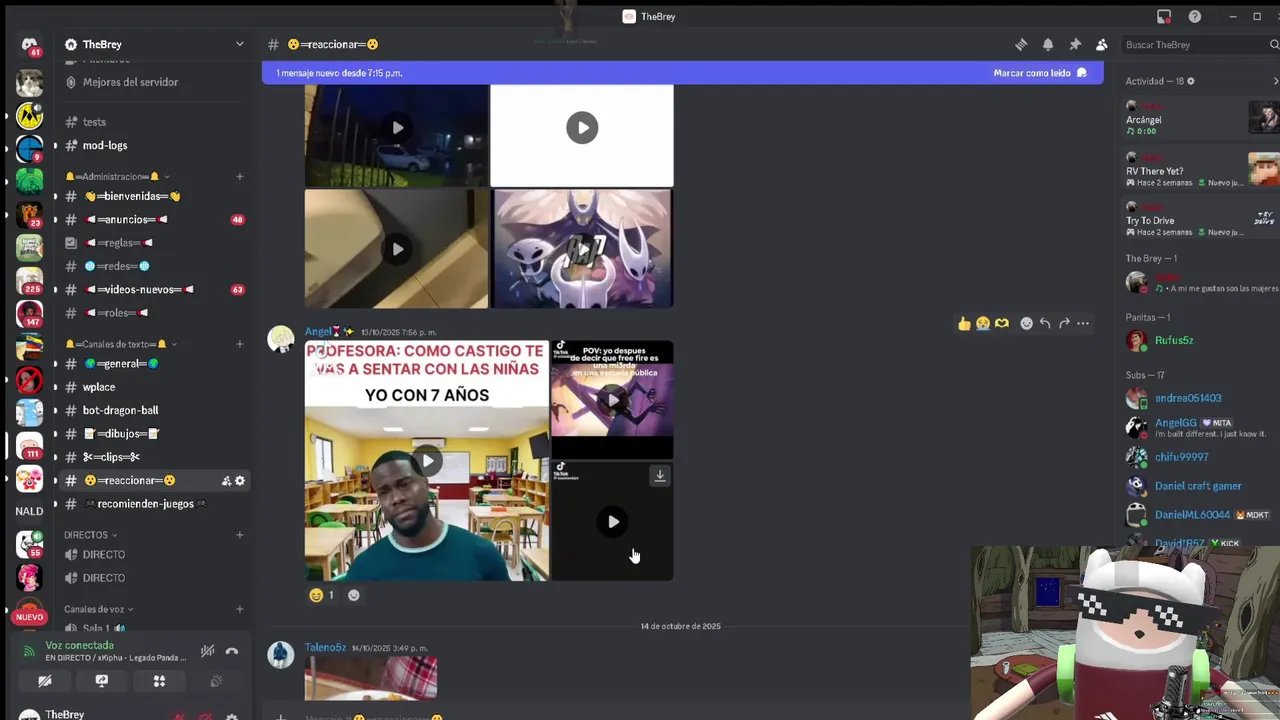Viewport: 1280px width, 720px height.
Task: Add reaction next to laughing emoji
Action: point(353,595)
